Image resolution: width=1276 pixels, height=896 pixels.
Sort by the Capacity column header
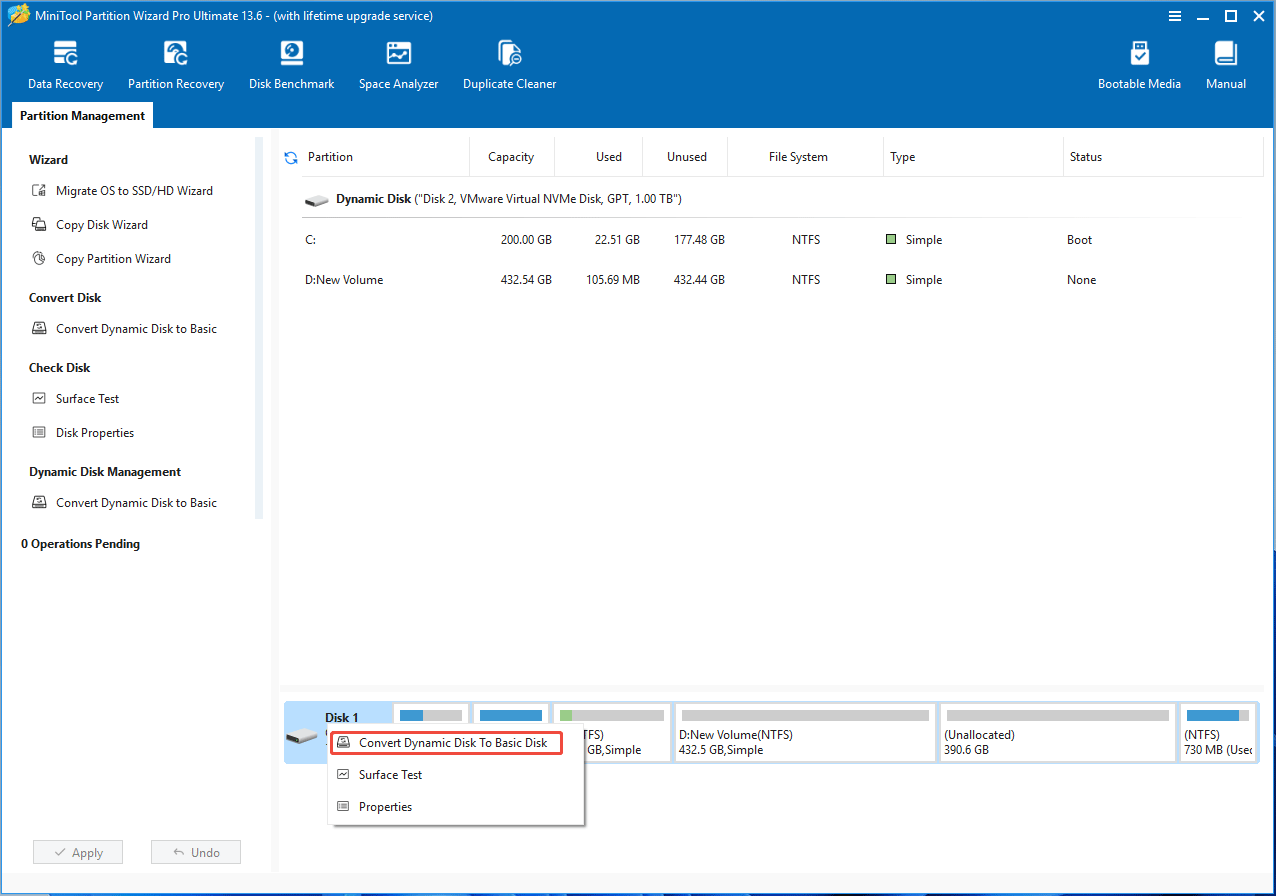(511, 157)
